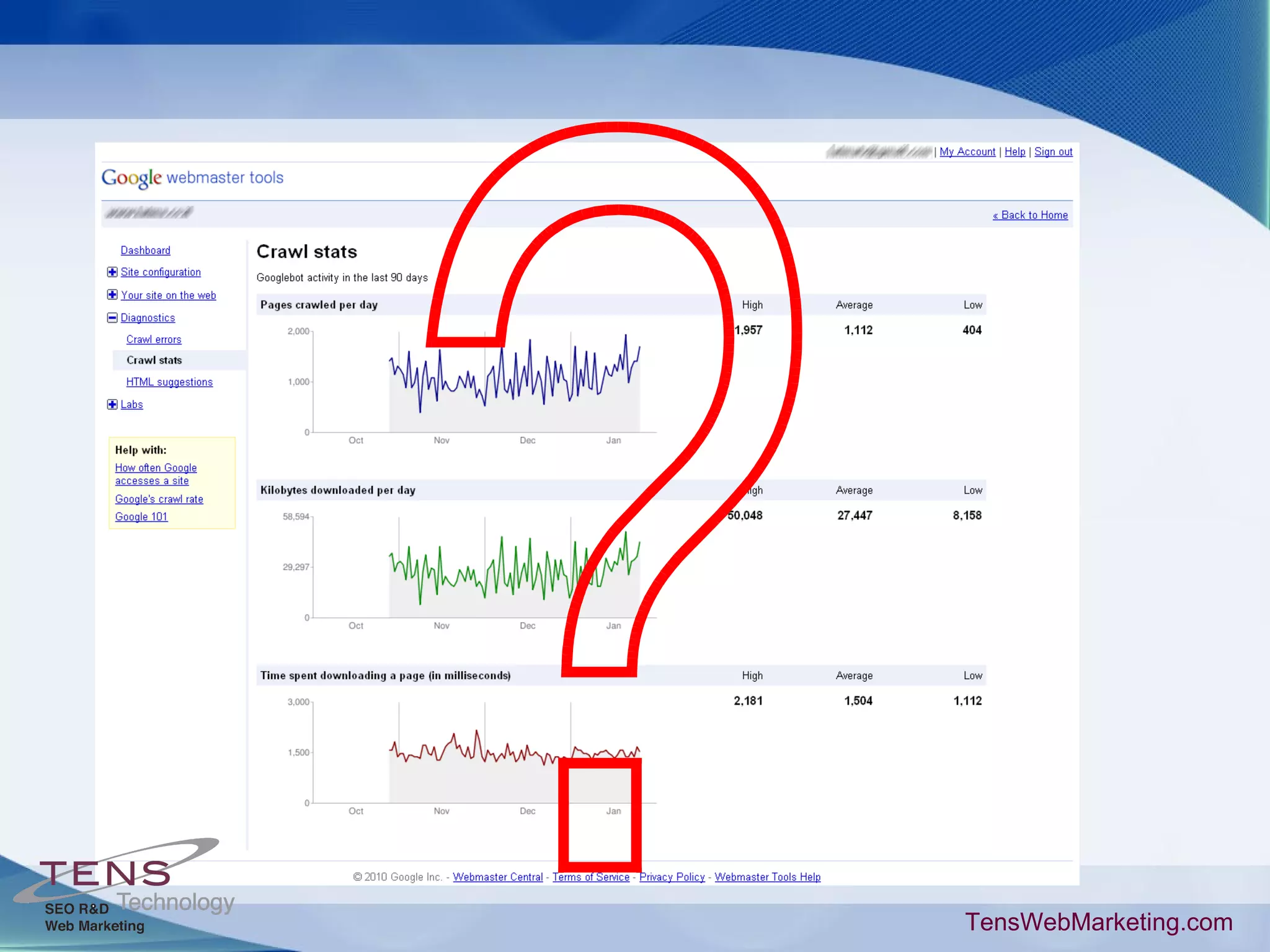Click the Help with: heading

click(x=141, y=450)
